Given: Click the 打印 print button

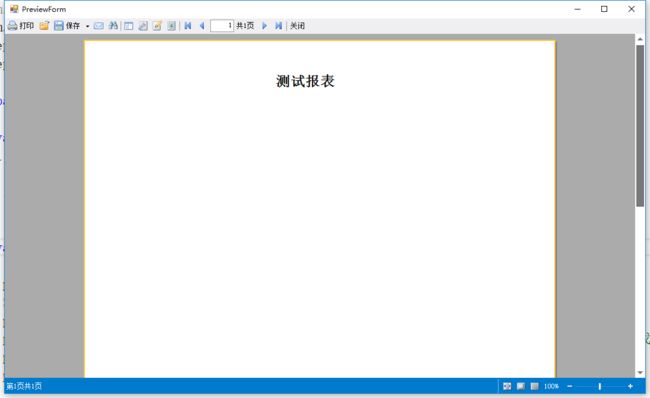Looking at the screenshot, I should coord(21,26).
